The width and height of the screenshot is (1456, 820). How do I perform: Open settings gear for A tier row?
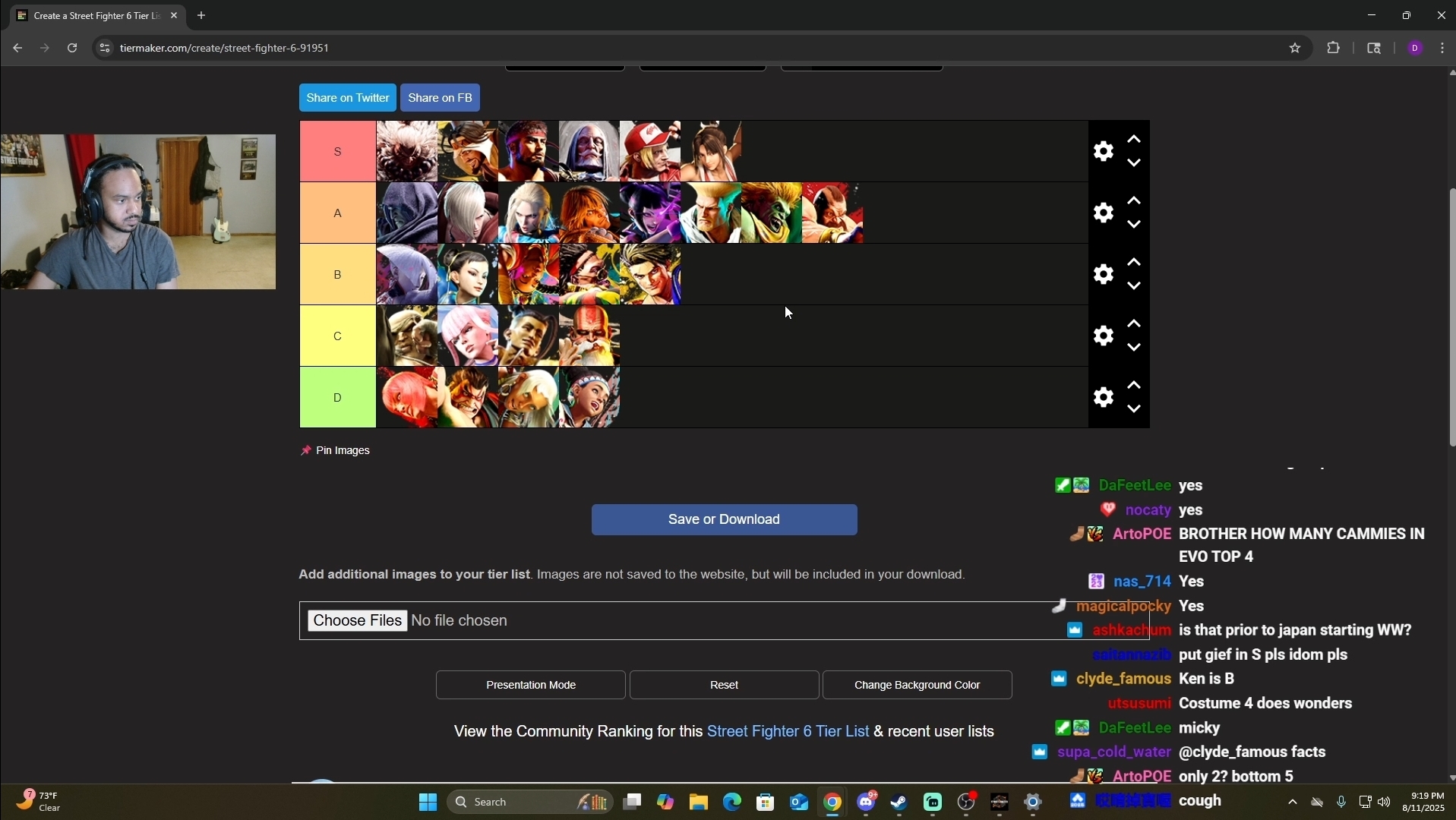click(1104, 213)
